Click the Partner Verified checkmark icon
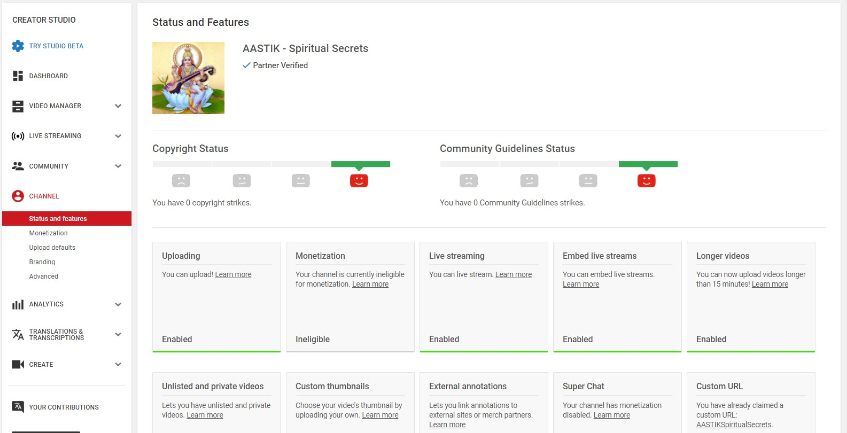The image size is (847, 433). point(247,65)
